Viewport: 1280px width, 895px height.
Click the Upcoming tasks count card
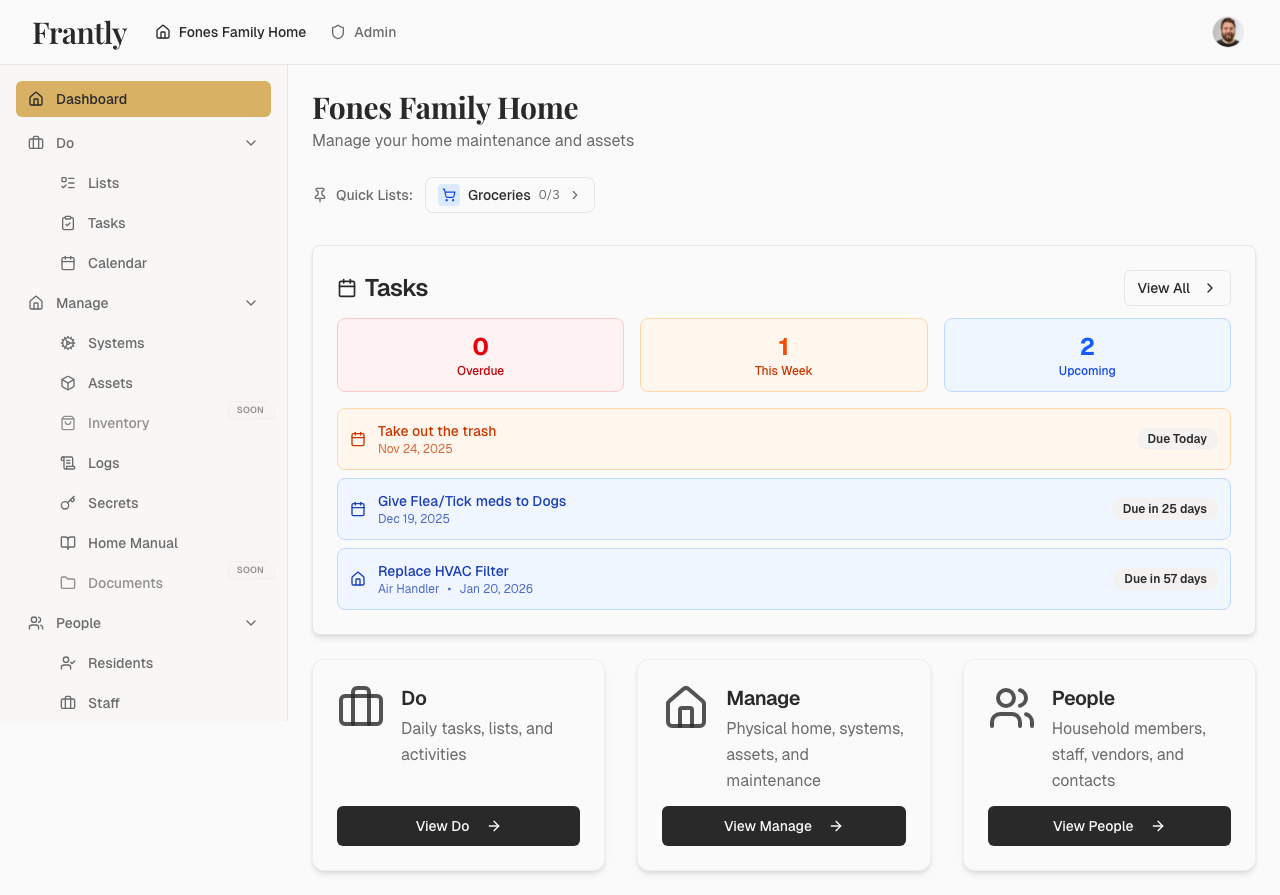point(1087,354)
